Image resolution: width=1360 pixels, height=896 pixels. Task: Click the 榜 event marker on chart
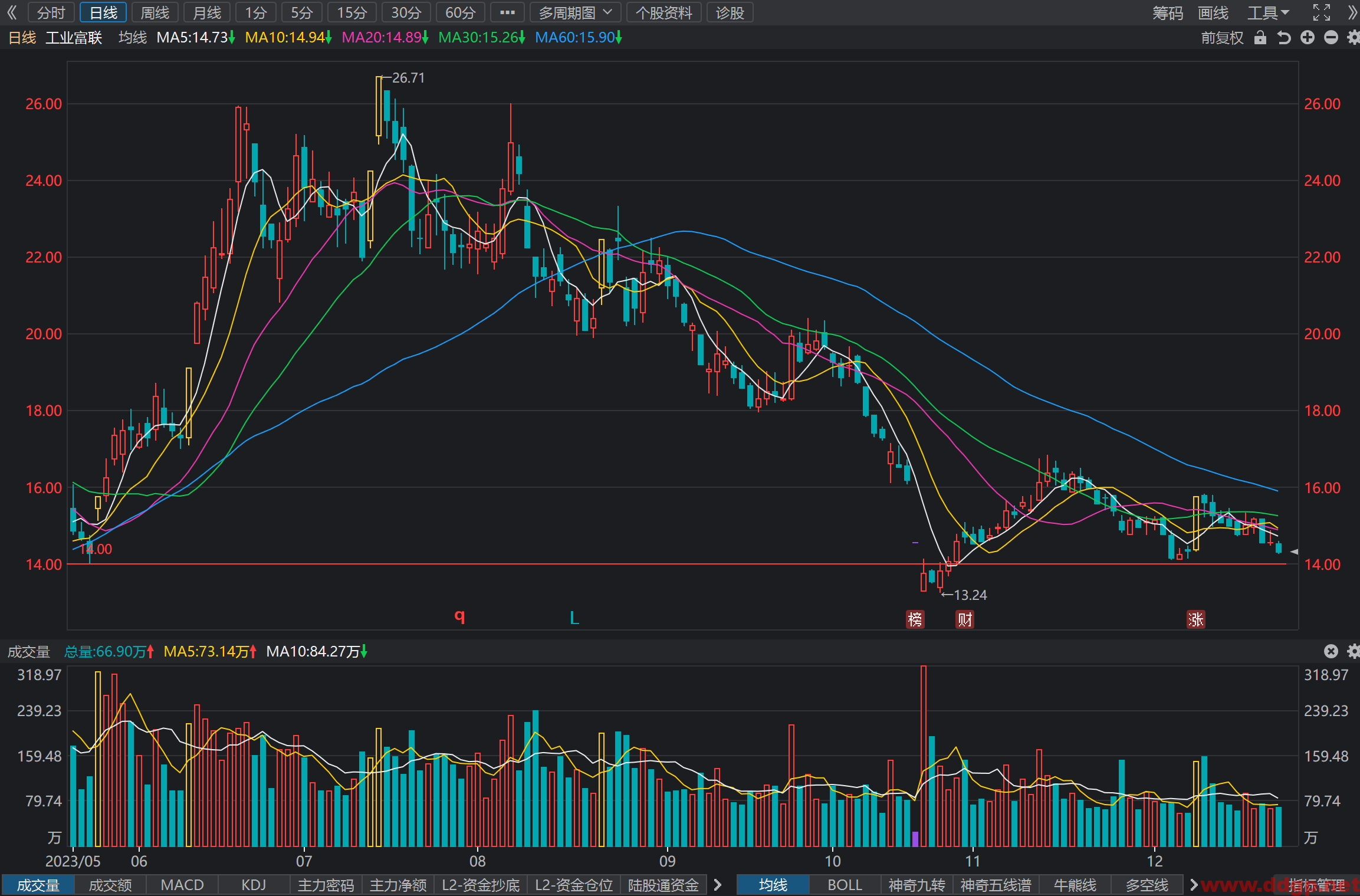[915, 619]
